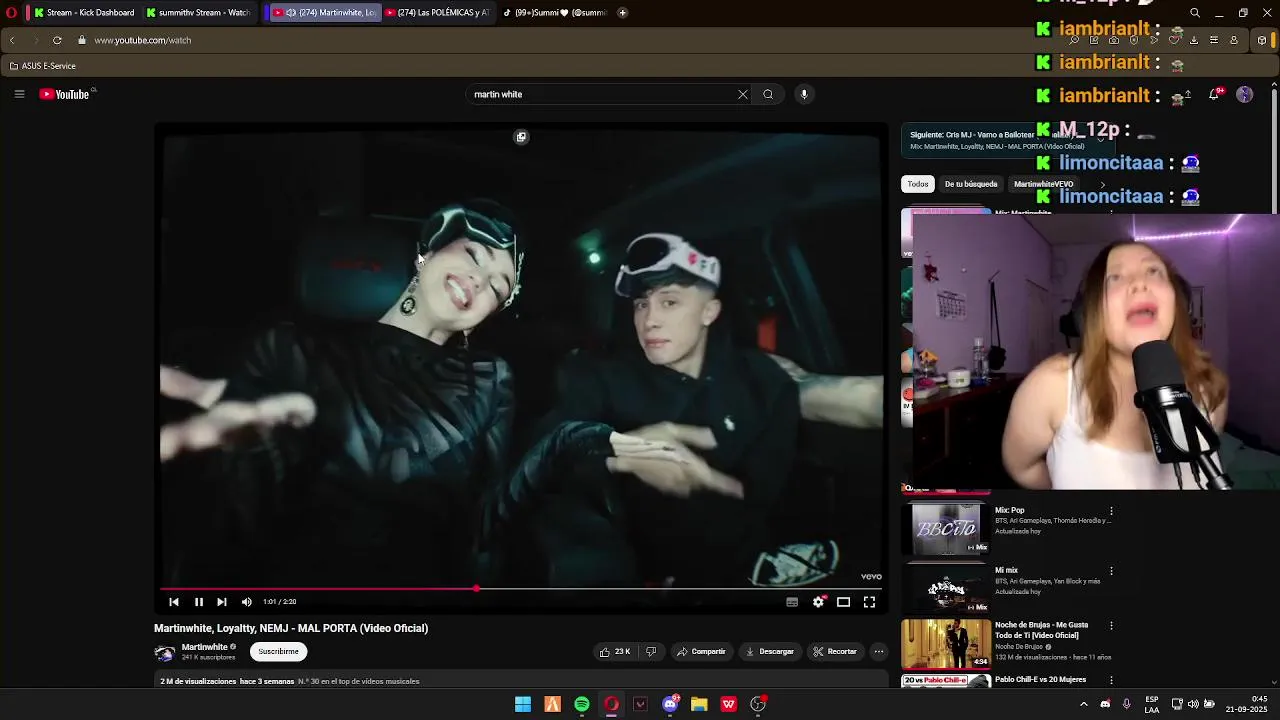The width and height of the screenshot is (1280, 720).
Task: Seek on the red video progress bar
Action: 520,589
